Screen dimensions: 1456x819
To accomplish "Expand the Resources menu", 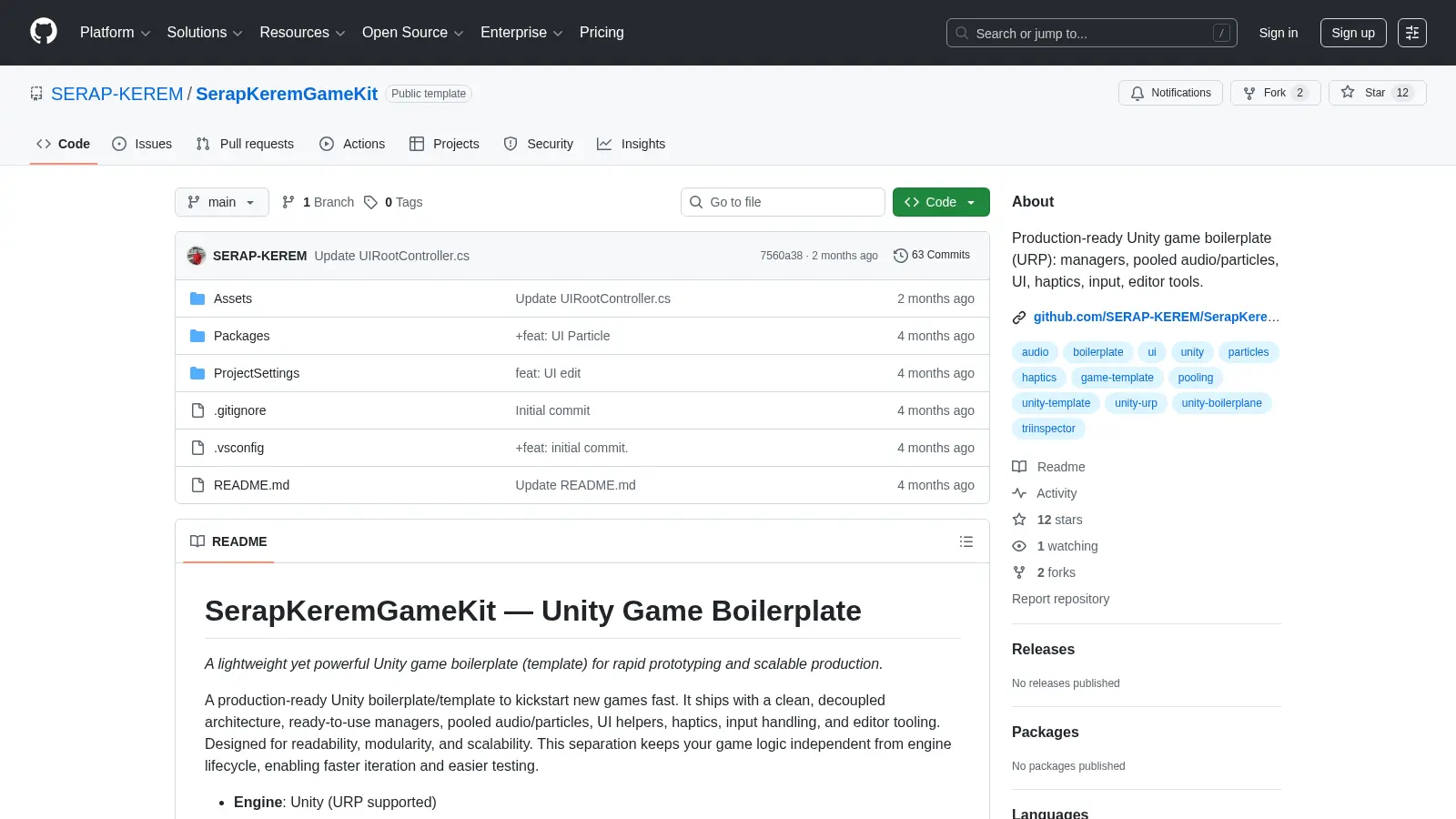I will [x=302, y=33].
